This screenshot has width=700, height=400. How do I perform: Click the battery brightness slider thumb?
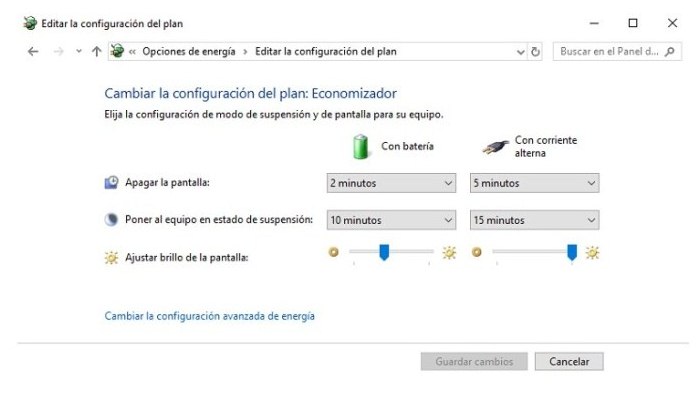coord(384,252)
